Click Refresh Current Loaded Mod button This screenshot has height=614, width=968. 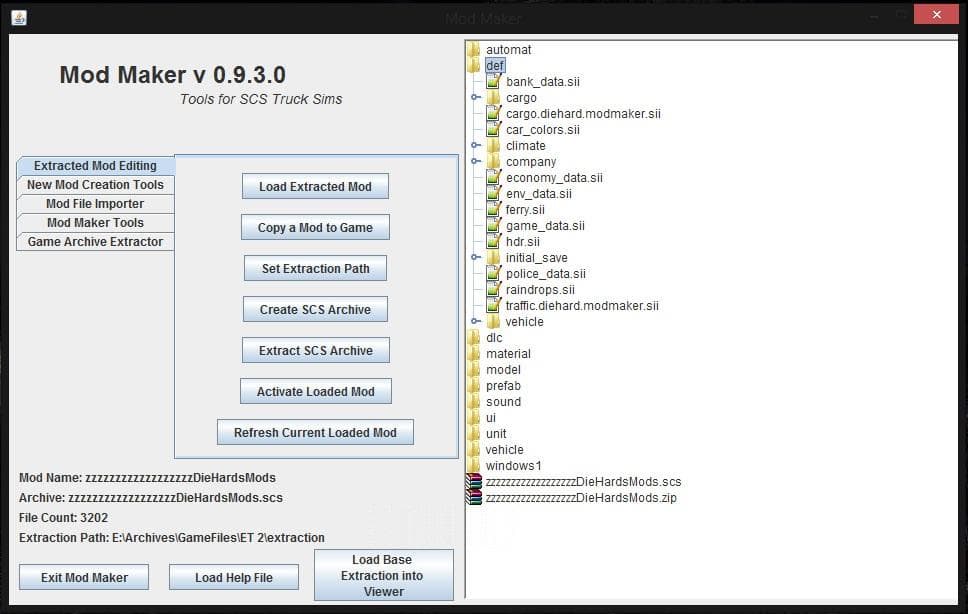(x=315, y=433)
